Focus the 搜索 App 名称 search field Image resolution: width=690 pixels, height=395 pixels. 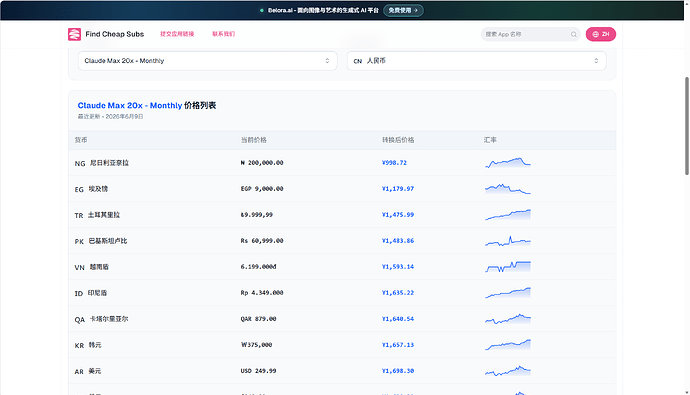tap(530, 34)
